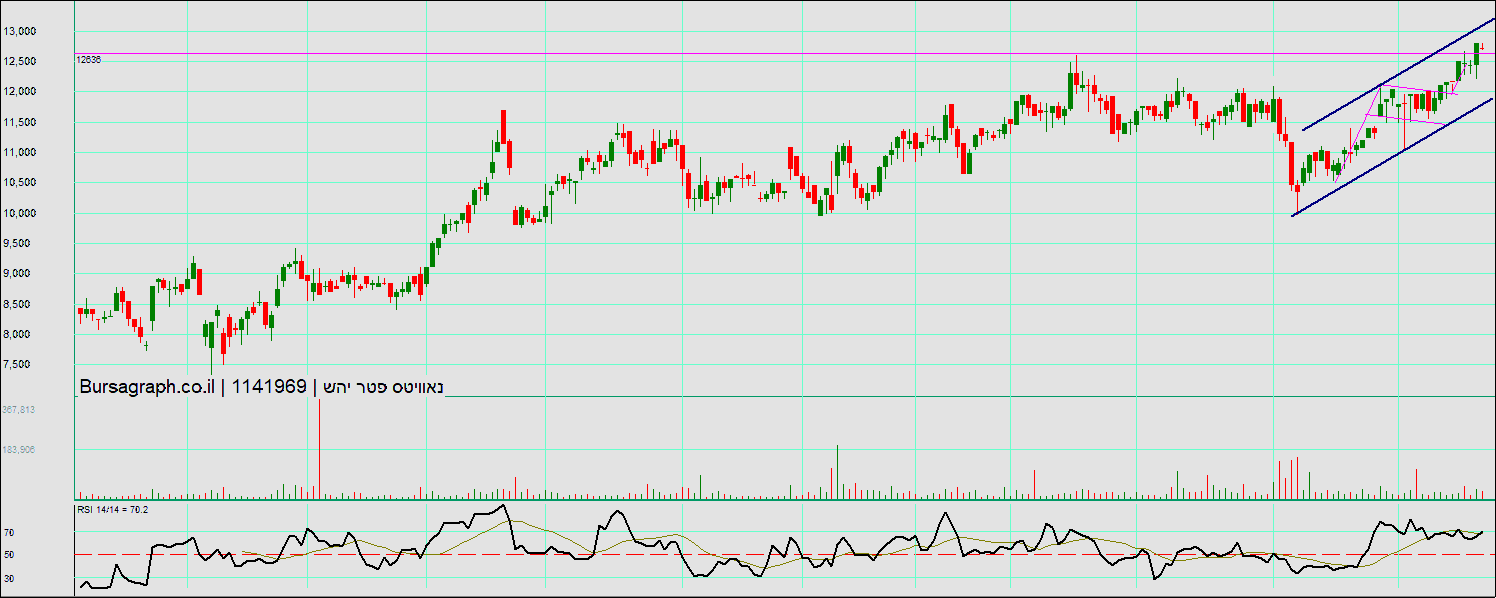
Task: Click the 10,000 price axis label
Action: 20,213
